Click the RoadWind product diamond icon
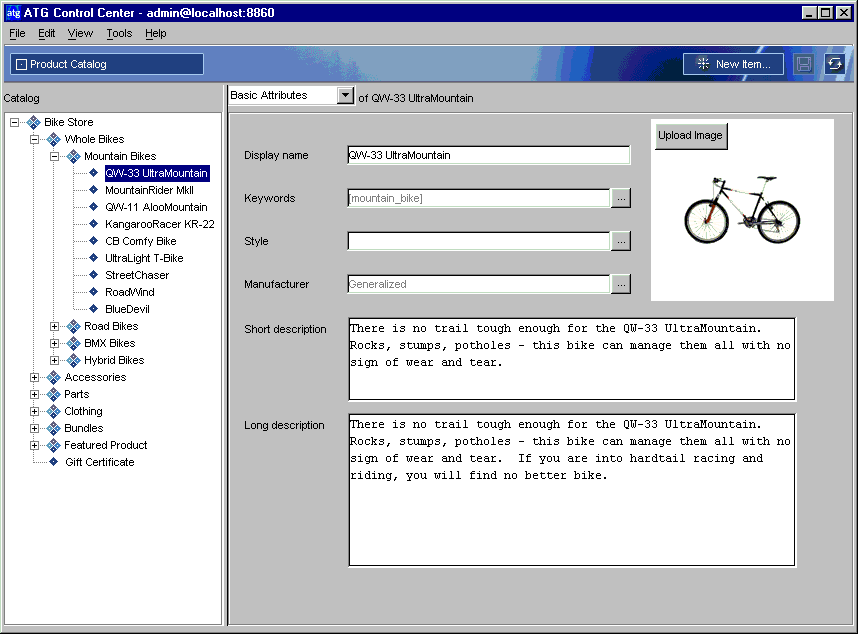 coord(94,292)
